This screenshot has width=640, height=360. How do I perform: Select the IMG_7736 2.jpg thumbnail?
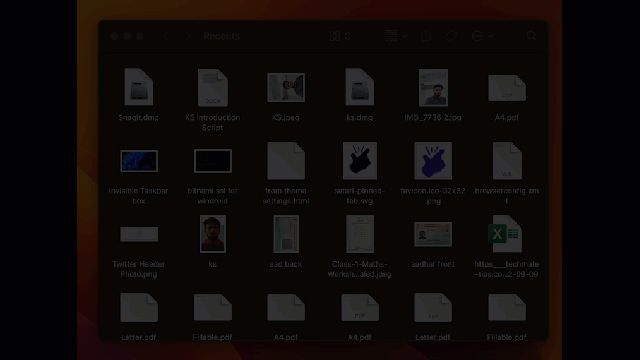tap(433, 87)
